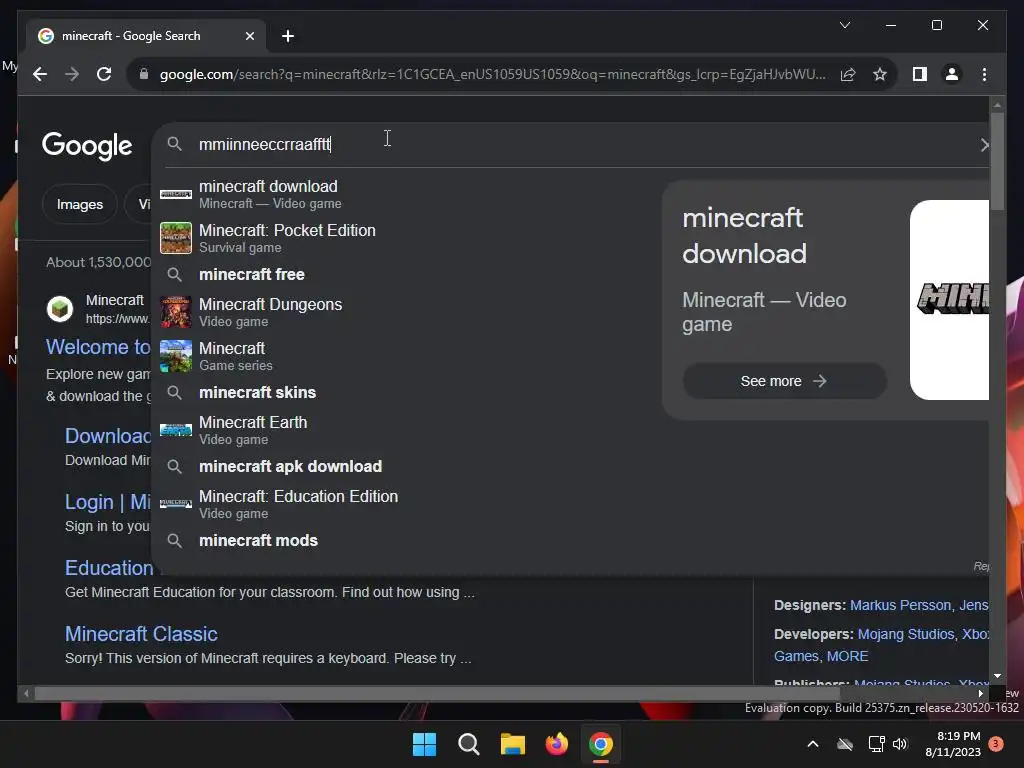Choose Minecraft: Education Edition suggestion text
Viewport: 1024px width, 768px height.
click(x=298, y=496)
